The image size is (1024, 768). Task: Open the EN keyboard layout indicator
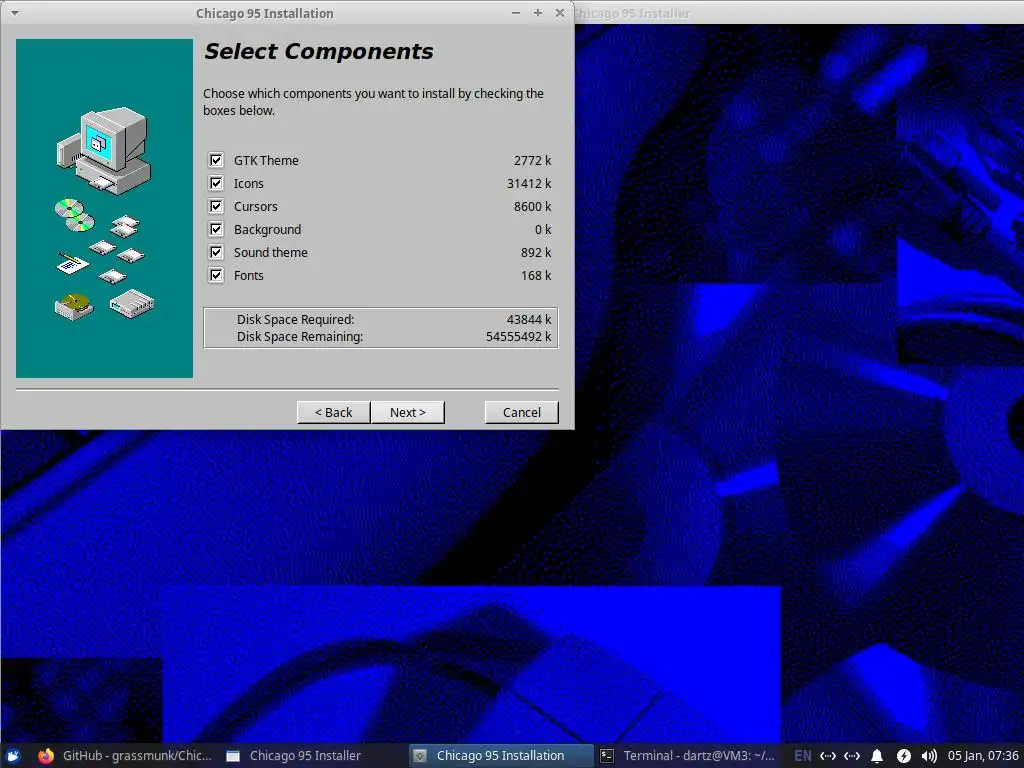tap(803, 756)
